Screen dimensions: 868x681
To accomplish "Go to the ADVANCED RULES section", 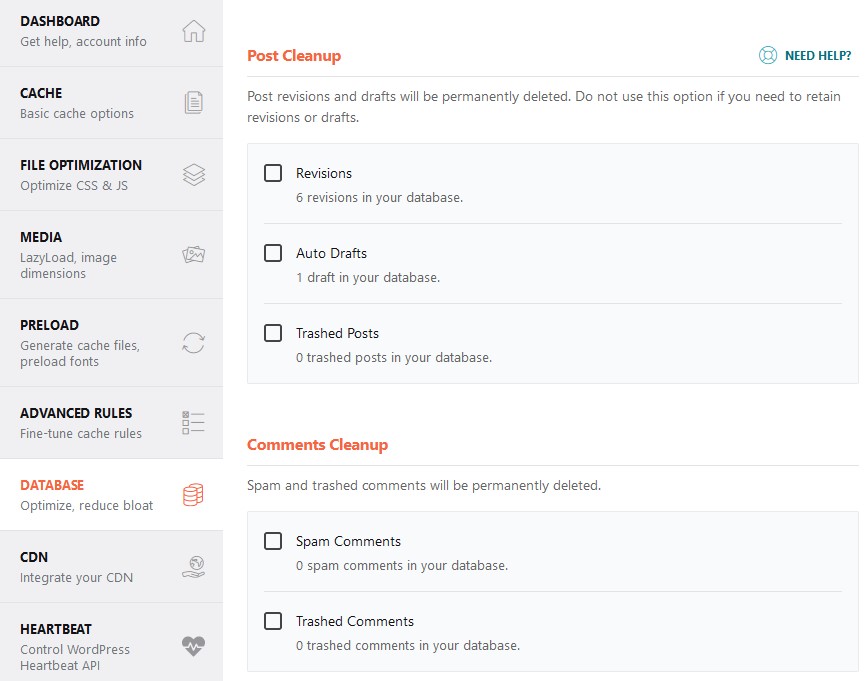I will [x=111, y=423].
